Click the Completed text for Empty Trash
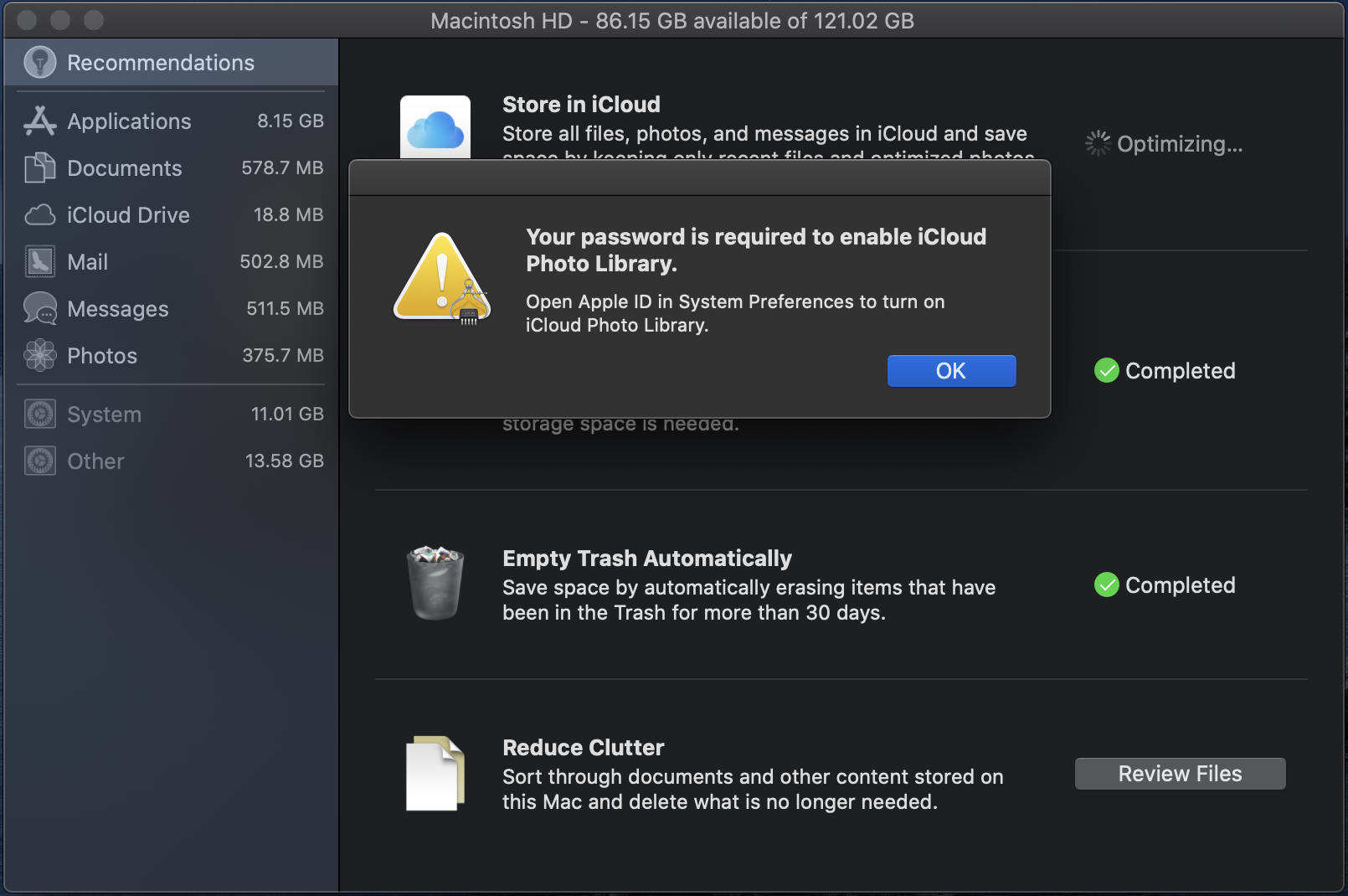1348x896 pixels. coord(1181,585)
